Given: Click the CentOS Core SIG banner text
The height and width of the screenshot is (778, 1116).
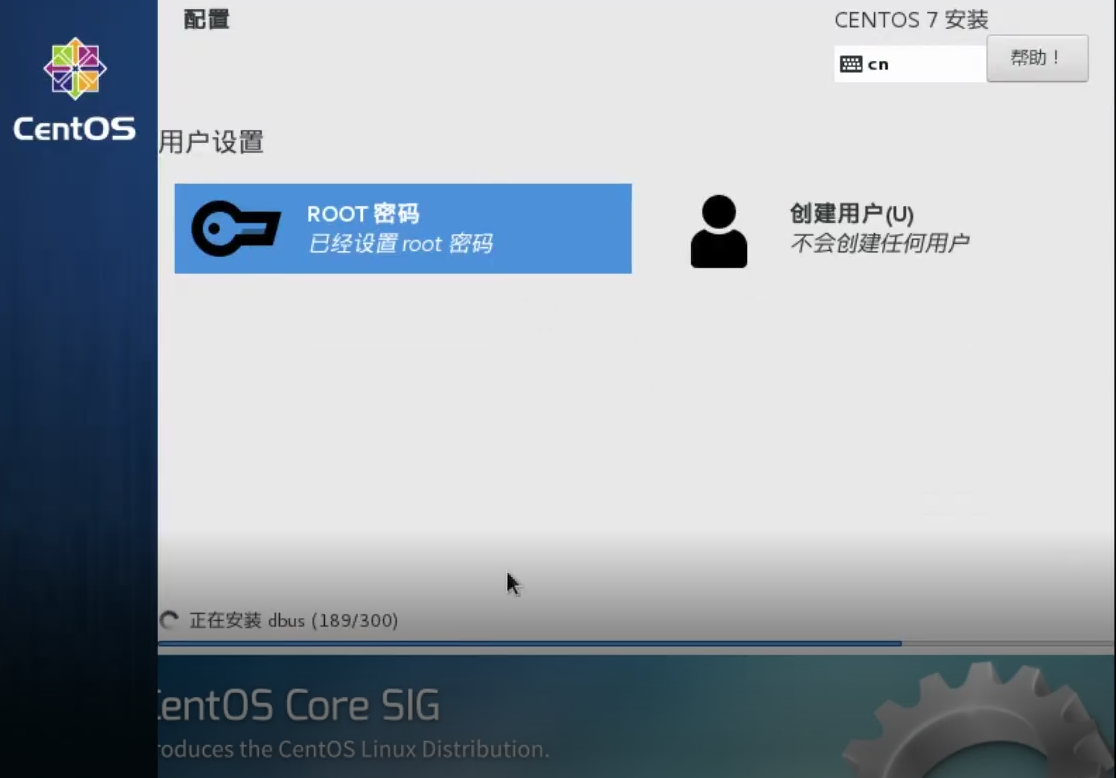Looking at the screenshot, I should click(299, 705).
